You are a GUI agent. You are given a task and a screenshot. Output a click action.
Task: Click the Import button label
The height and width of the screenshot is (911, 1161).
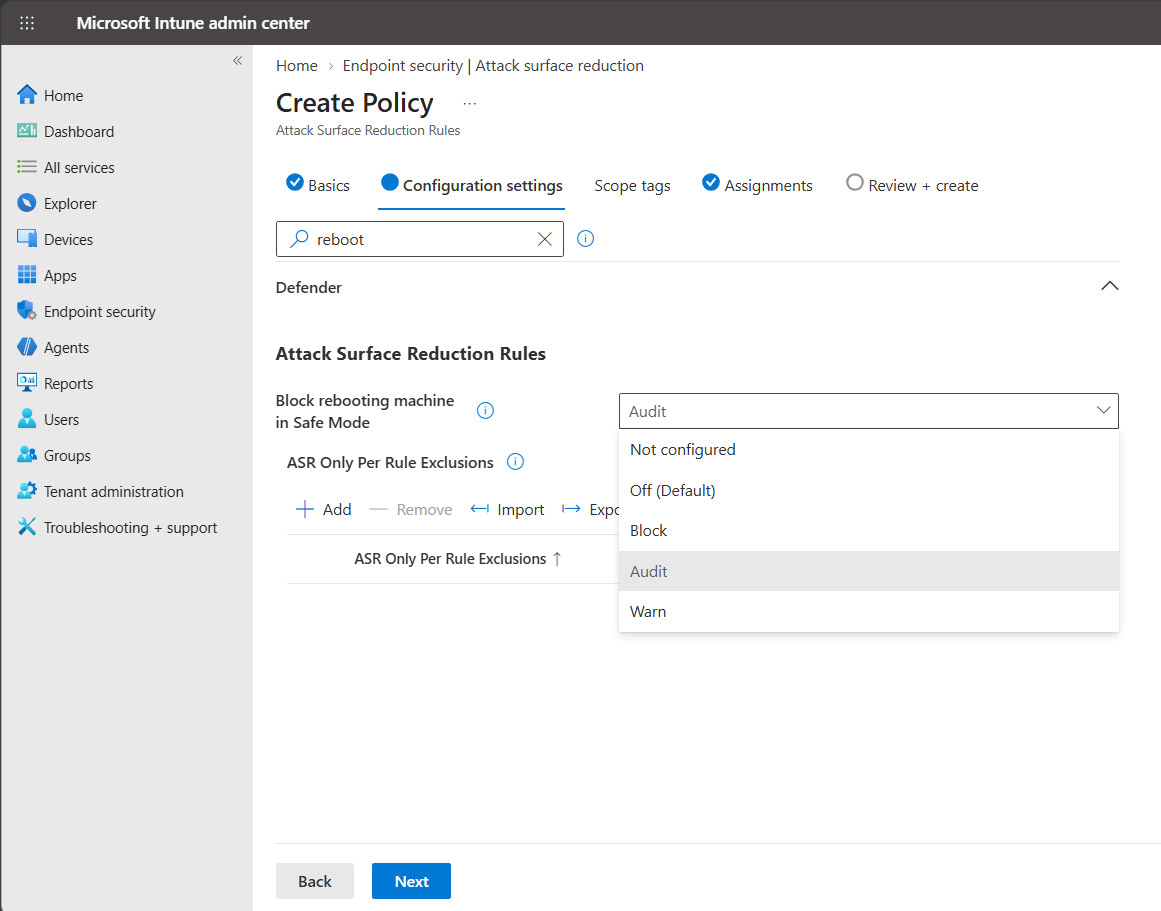(521, 510)
